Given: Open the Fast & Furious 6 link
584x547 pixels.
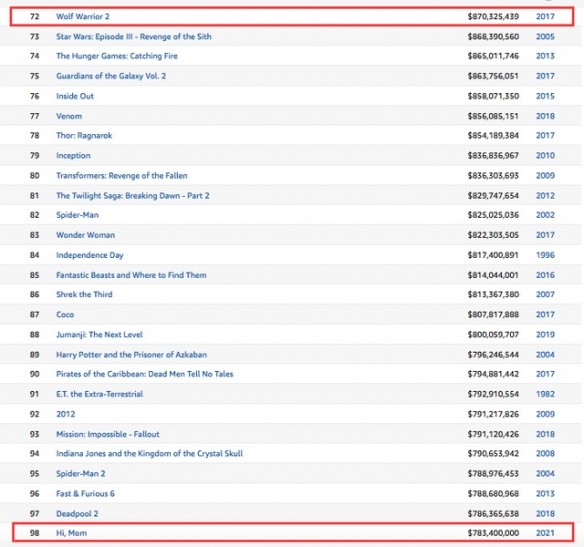Looking at the screenshot, I should (x=85, y=494).
